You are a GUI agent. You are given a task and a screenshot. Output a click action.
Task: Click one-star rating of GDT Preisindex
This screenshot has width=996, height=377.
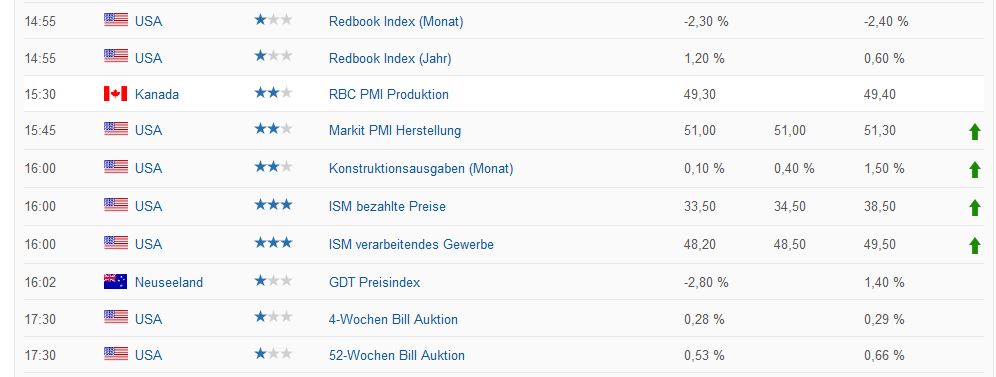[x=273, y=281]
